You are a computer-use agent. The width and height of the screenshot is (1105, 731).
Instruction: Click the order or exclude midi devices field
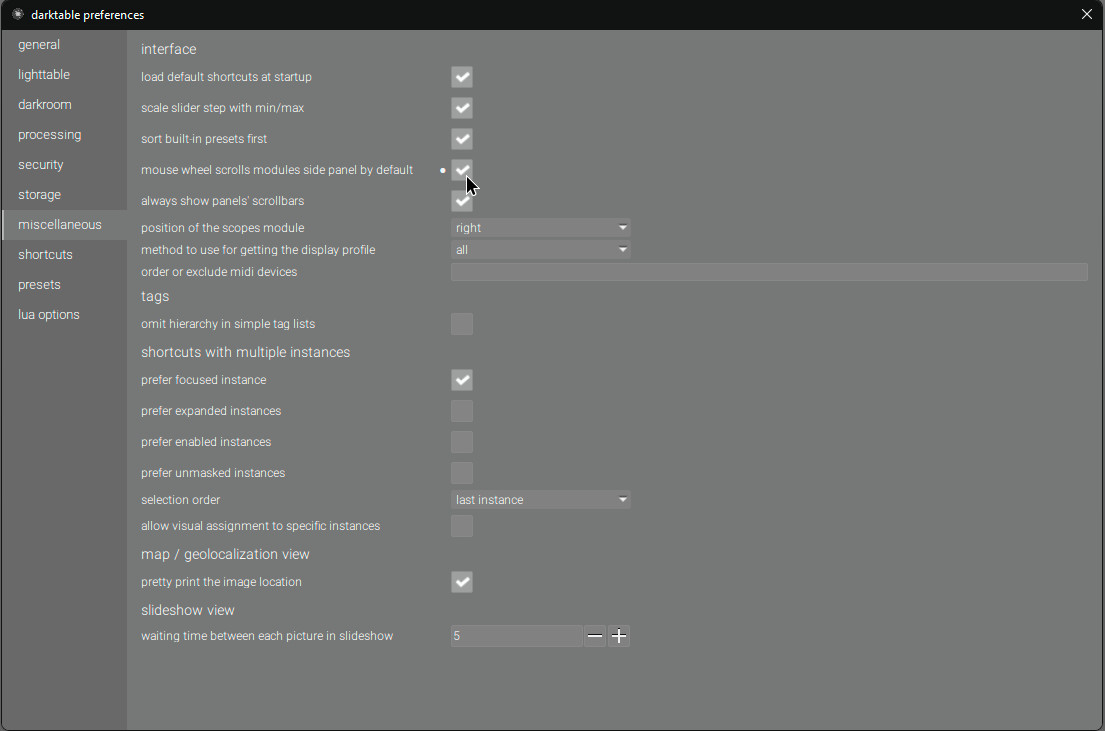(x=769, y=271)
